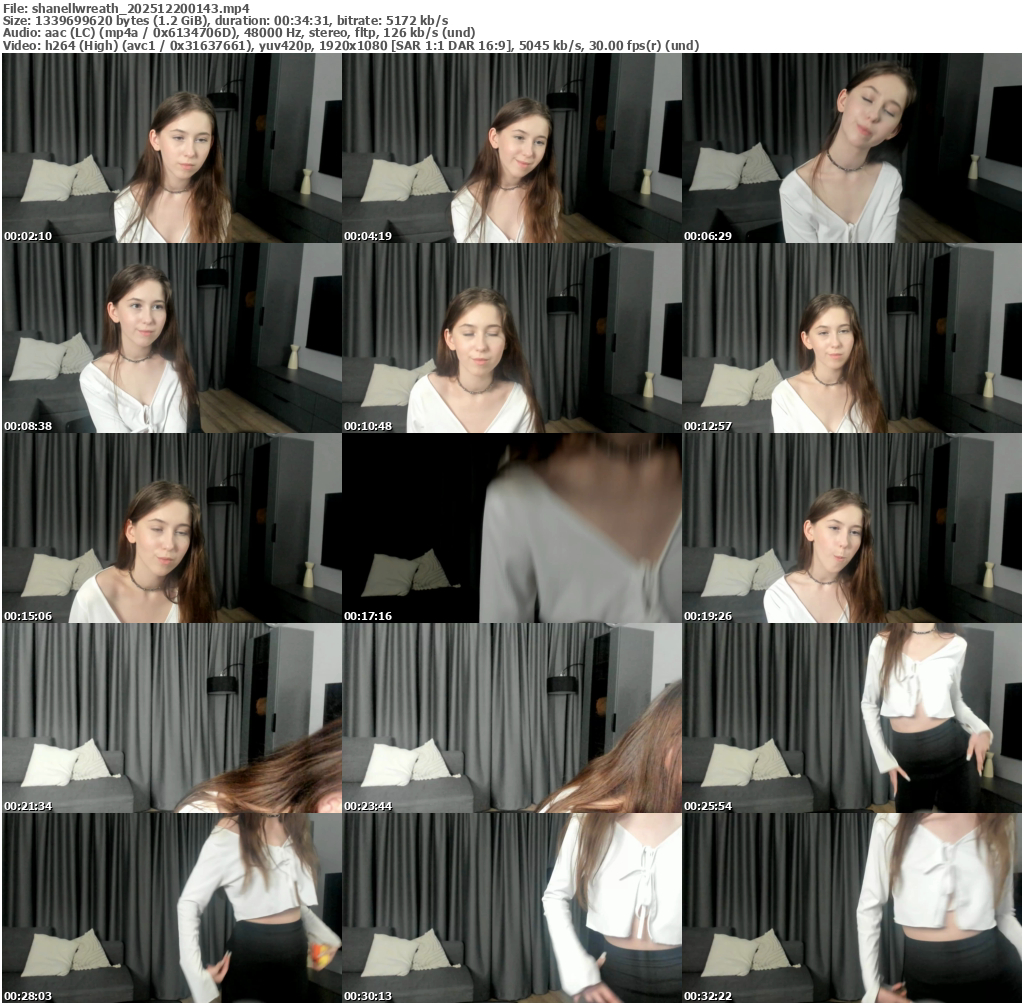
Task: Select the frame at 00:28:03
Action: [171, 908]
